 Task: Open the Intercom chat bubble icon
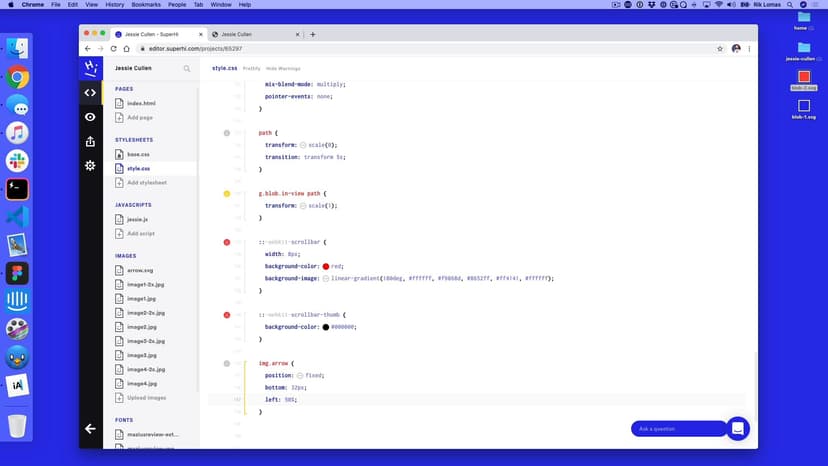coord(738,428)
